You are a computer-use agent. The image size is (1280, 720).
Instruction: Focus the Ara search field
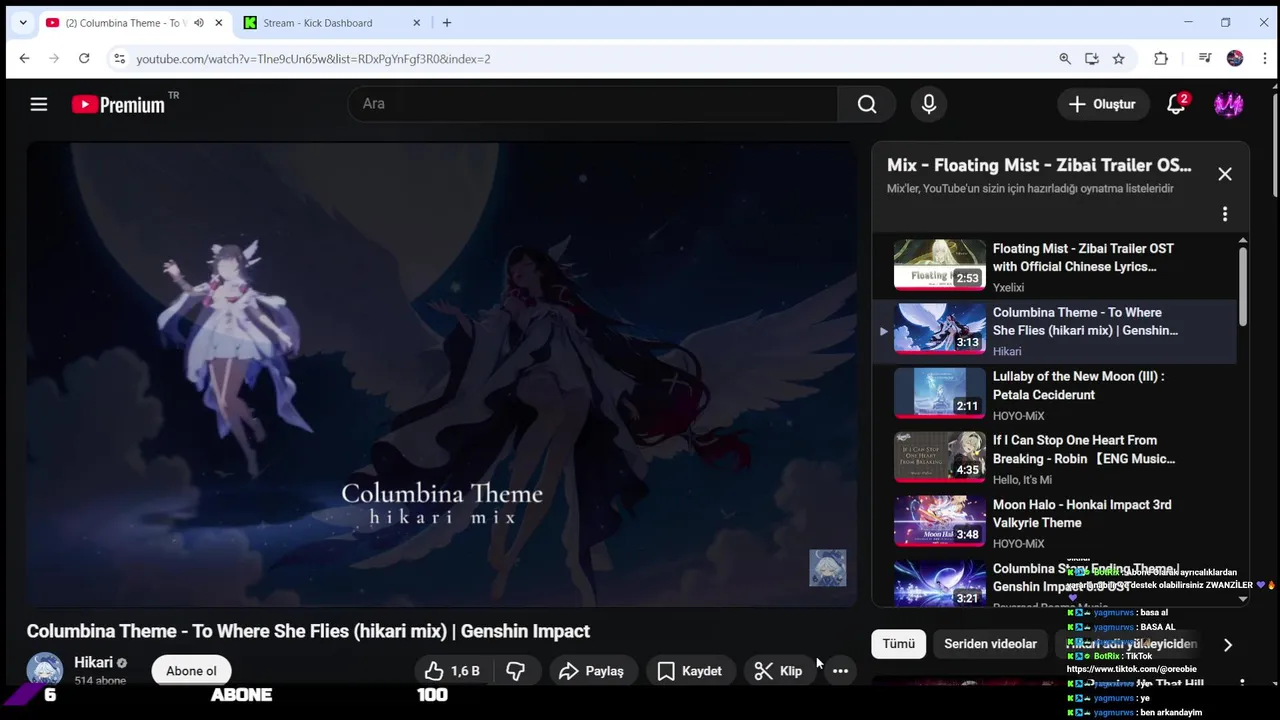(x=592, y=104)
